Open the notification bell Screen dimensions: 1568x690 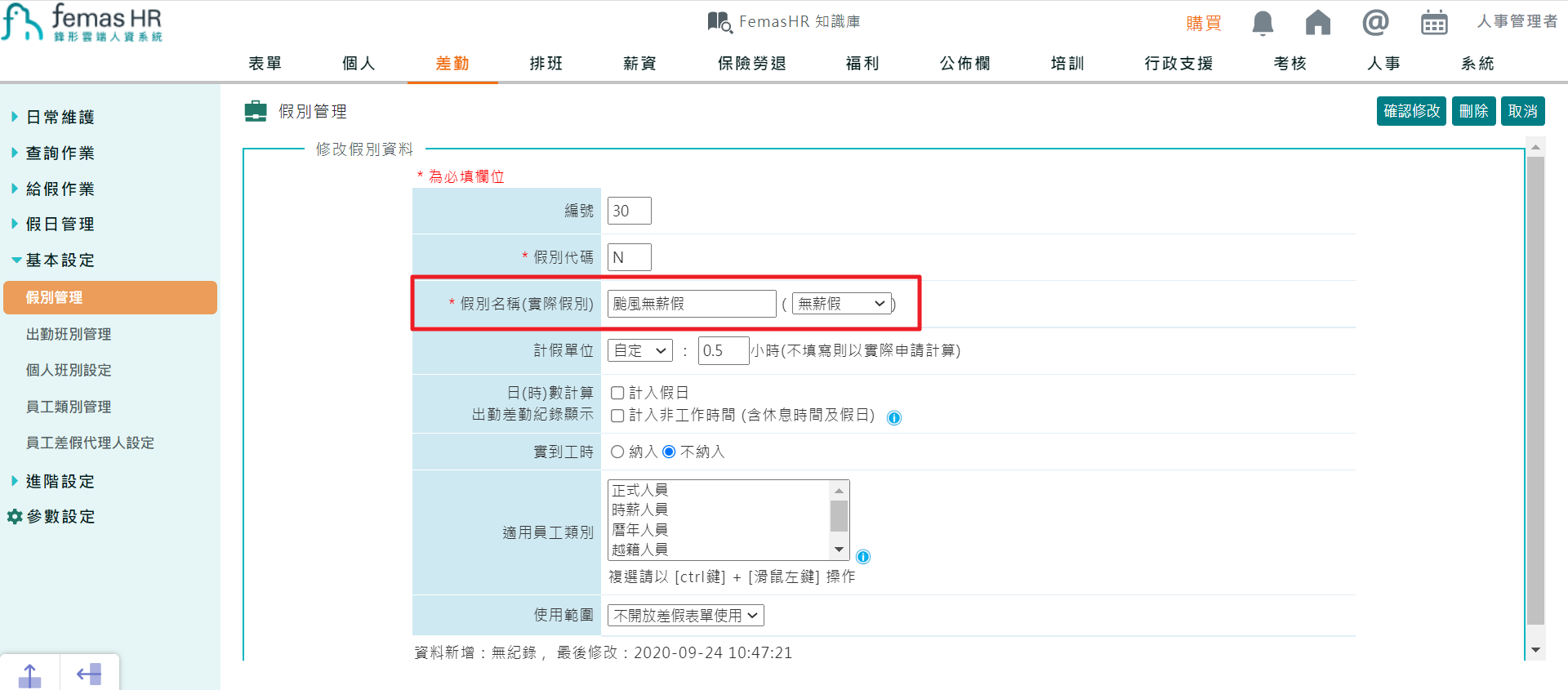click(1263, 23)
